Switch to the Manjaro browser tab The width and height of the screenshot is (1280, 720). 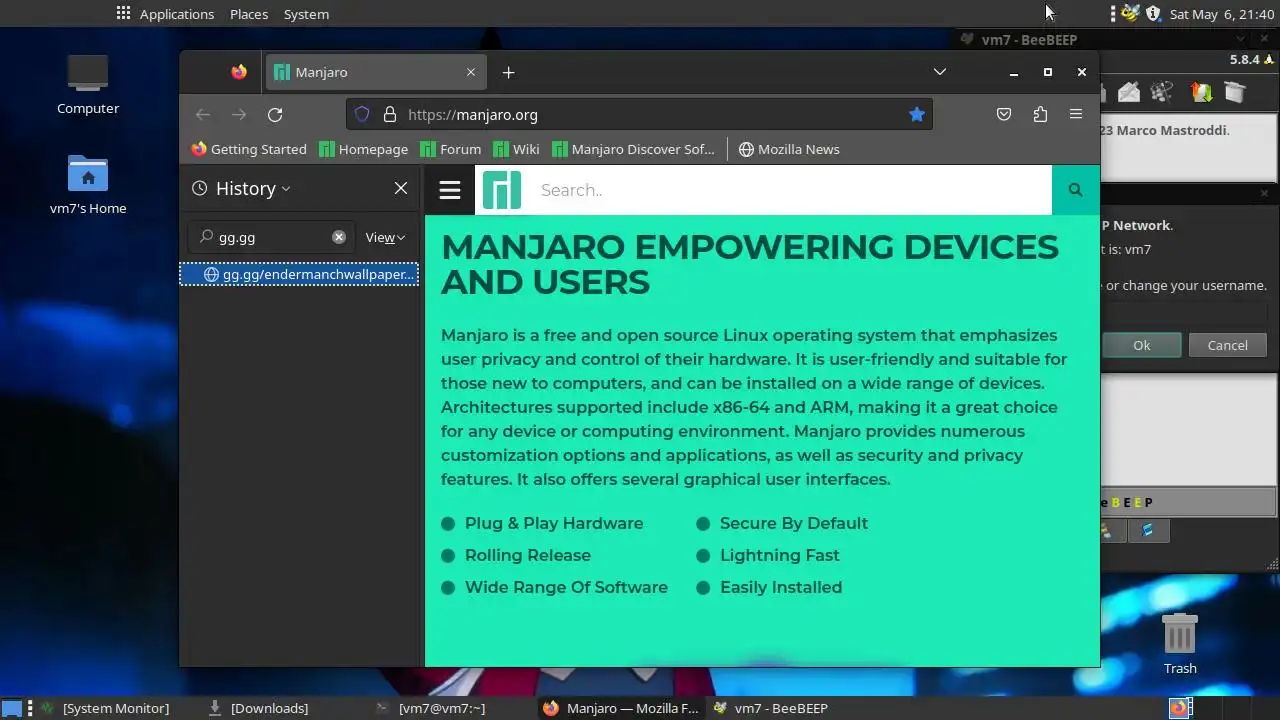tap(376, 72)
